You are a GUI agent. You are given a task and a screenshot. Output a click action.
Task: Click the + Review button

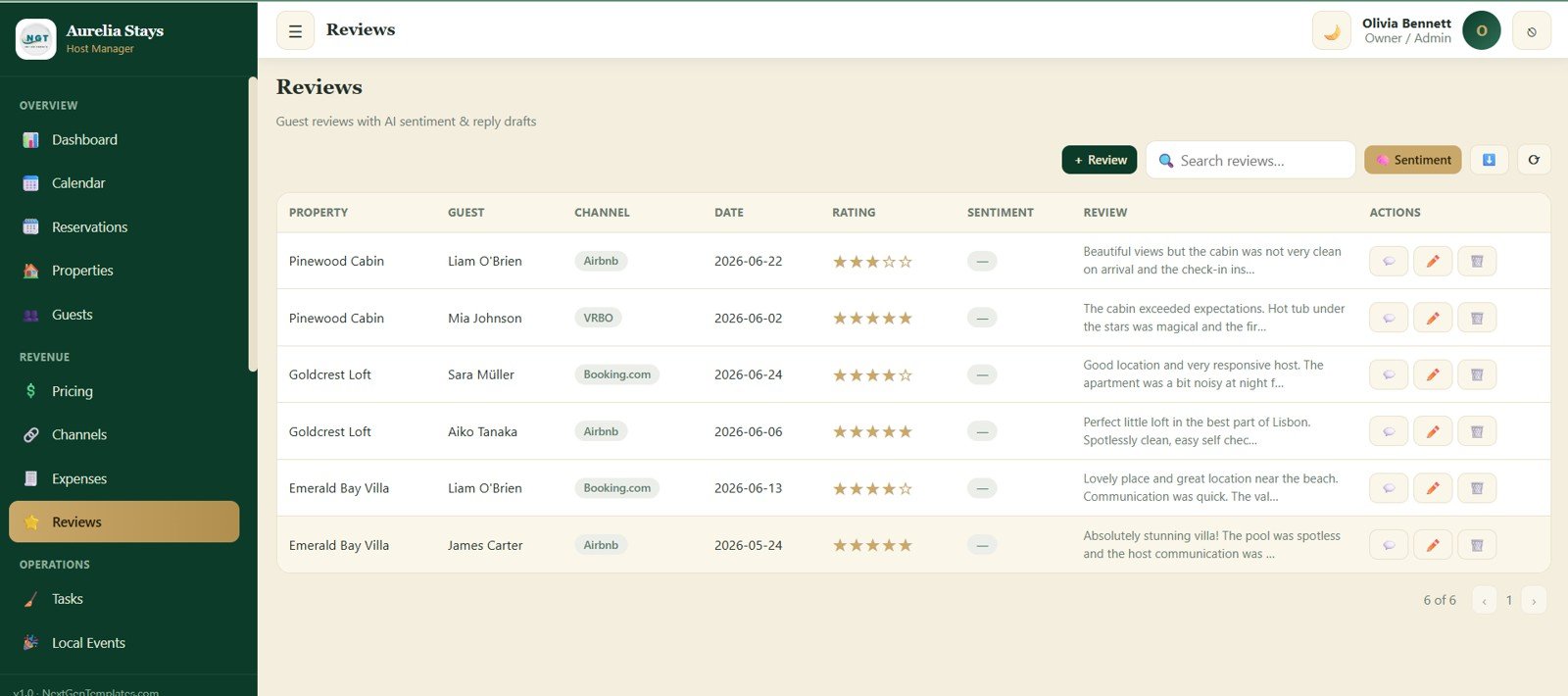pos(1099,160)
